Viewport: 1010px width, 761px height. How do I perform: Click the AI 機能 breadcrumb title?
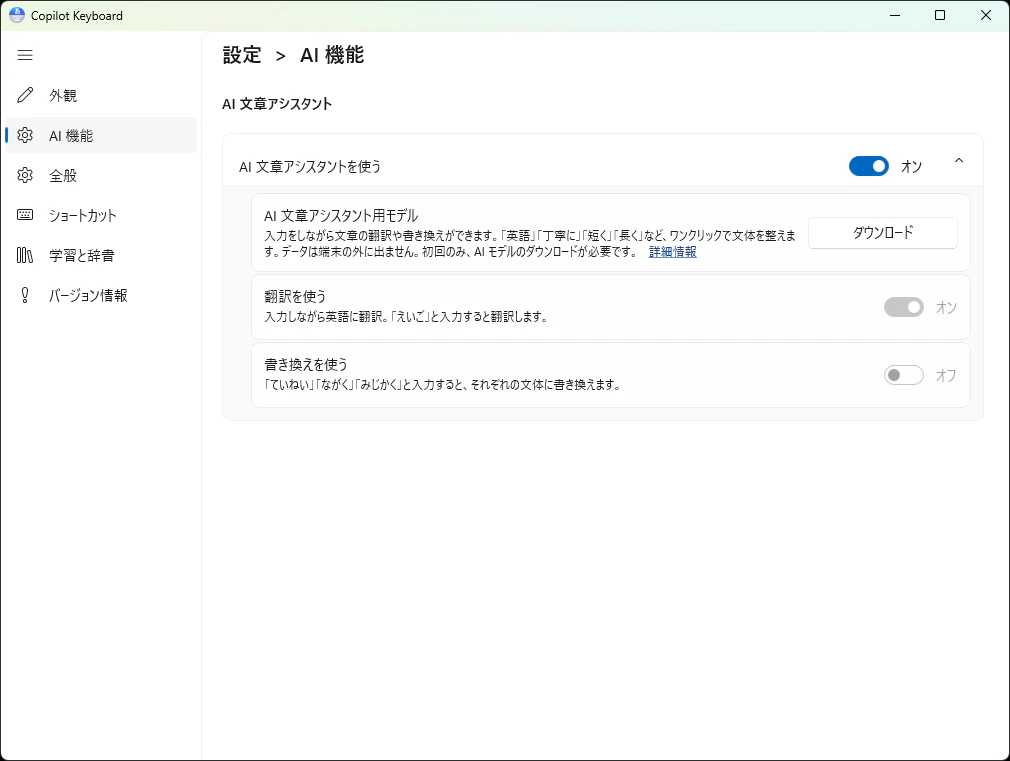[x=332, y=55]
